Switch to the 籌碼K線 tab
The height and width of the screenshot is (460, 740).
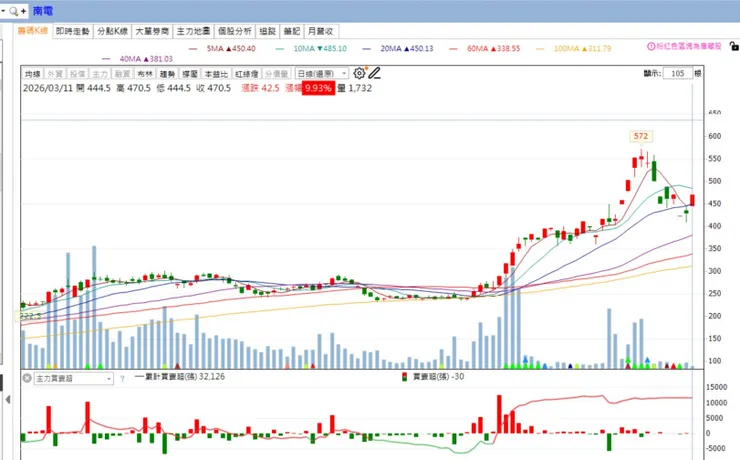(x=33, y=31)
